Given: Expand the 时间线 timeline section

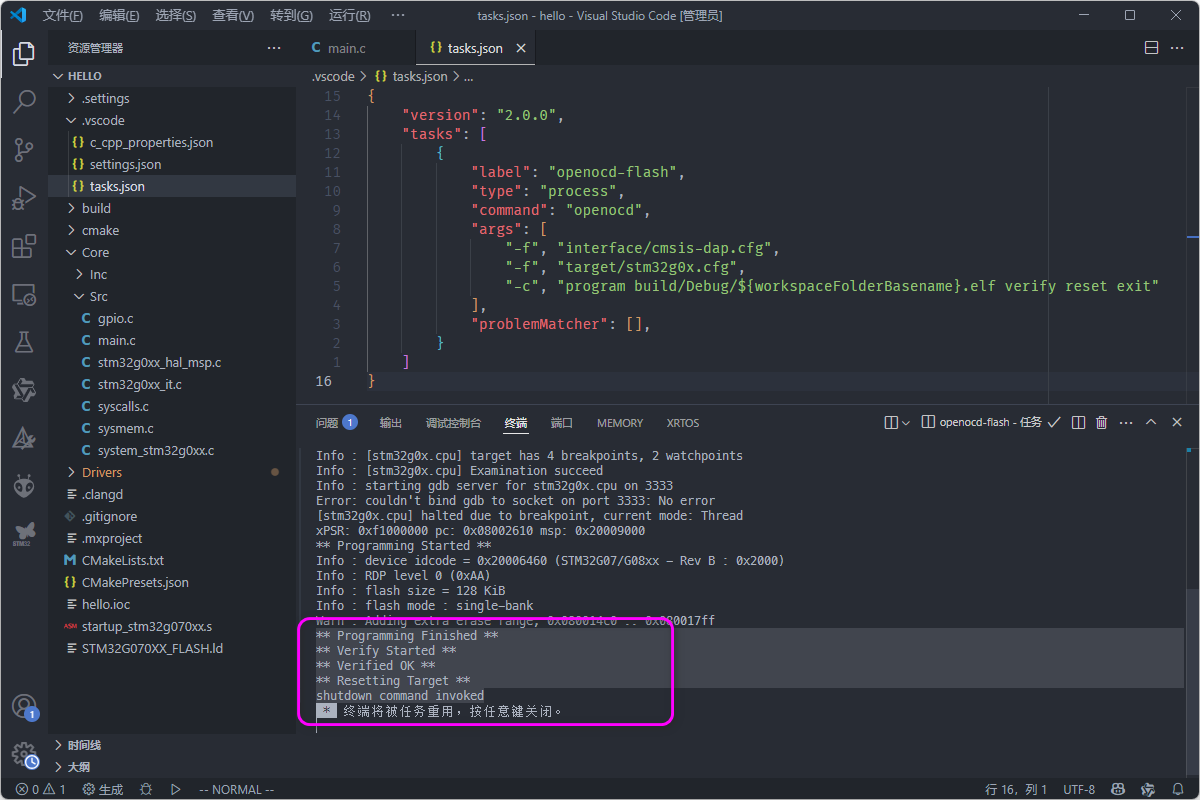Looking at the screenshot, I should 172,745.
